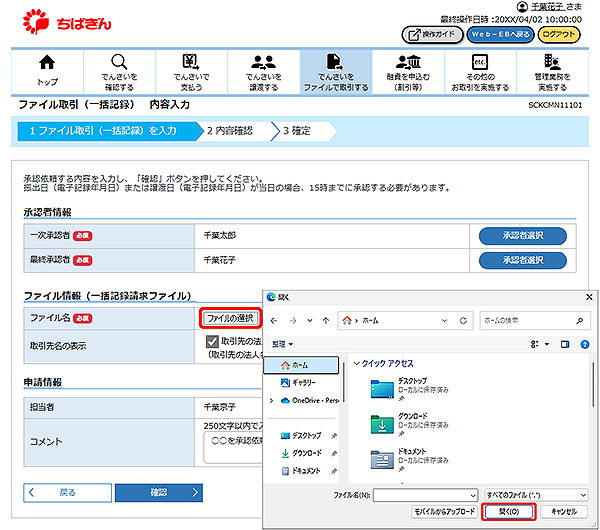
Task: Click 承認者選択 for 最終承認者
Action: [523, 260]
